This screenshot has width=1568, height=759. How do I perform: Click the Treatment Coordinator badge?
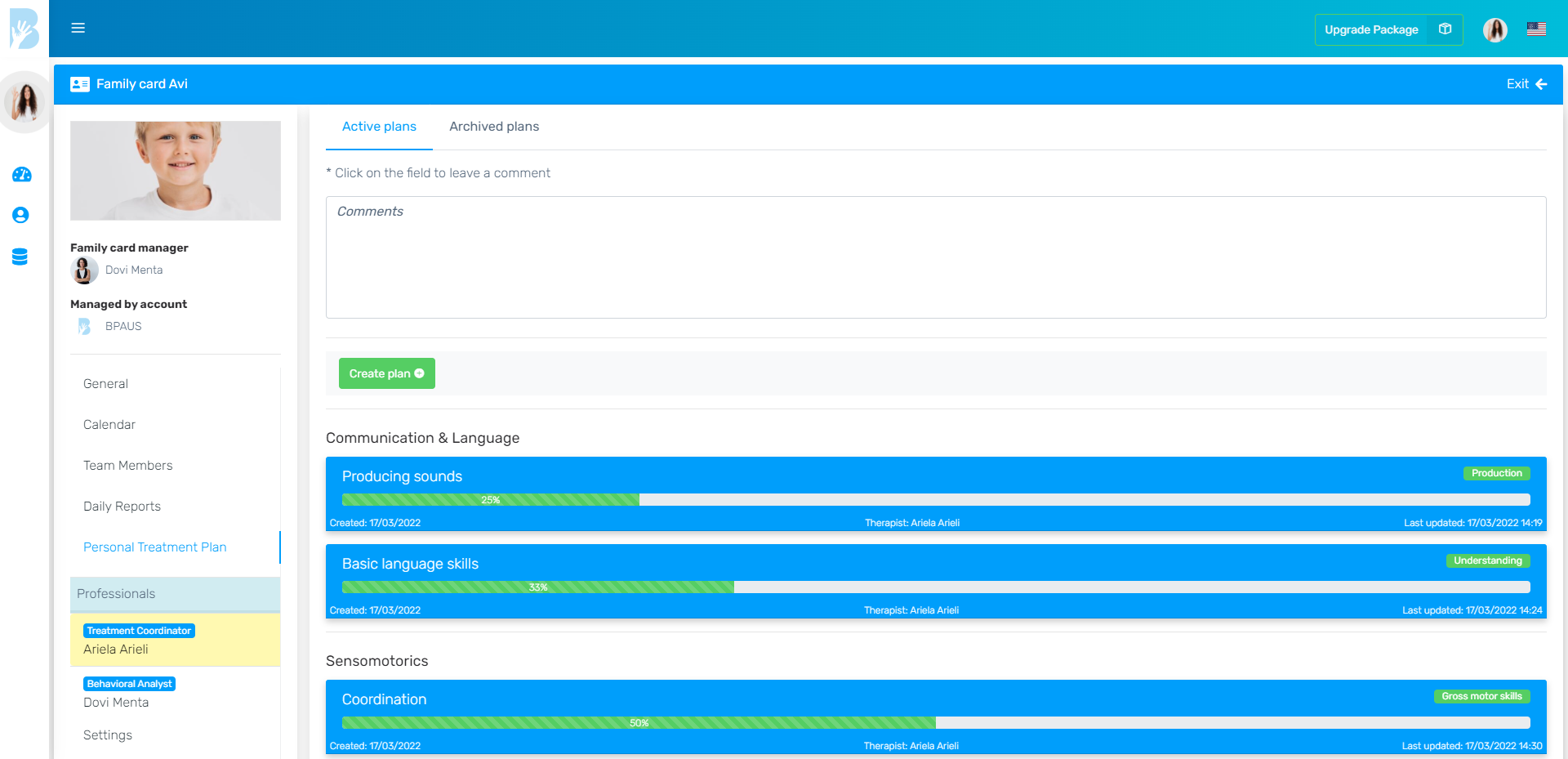pos(139,630)
